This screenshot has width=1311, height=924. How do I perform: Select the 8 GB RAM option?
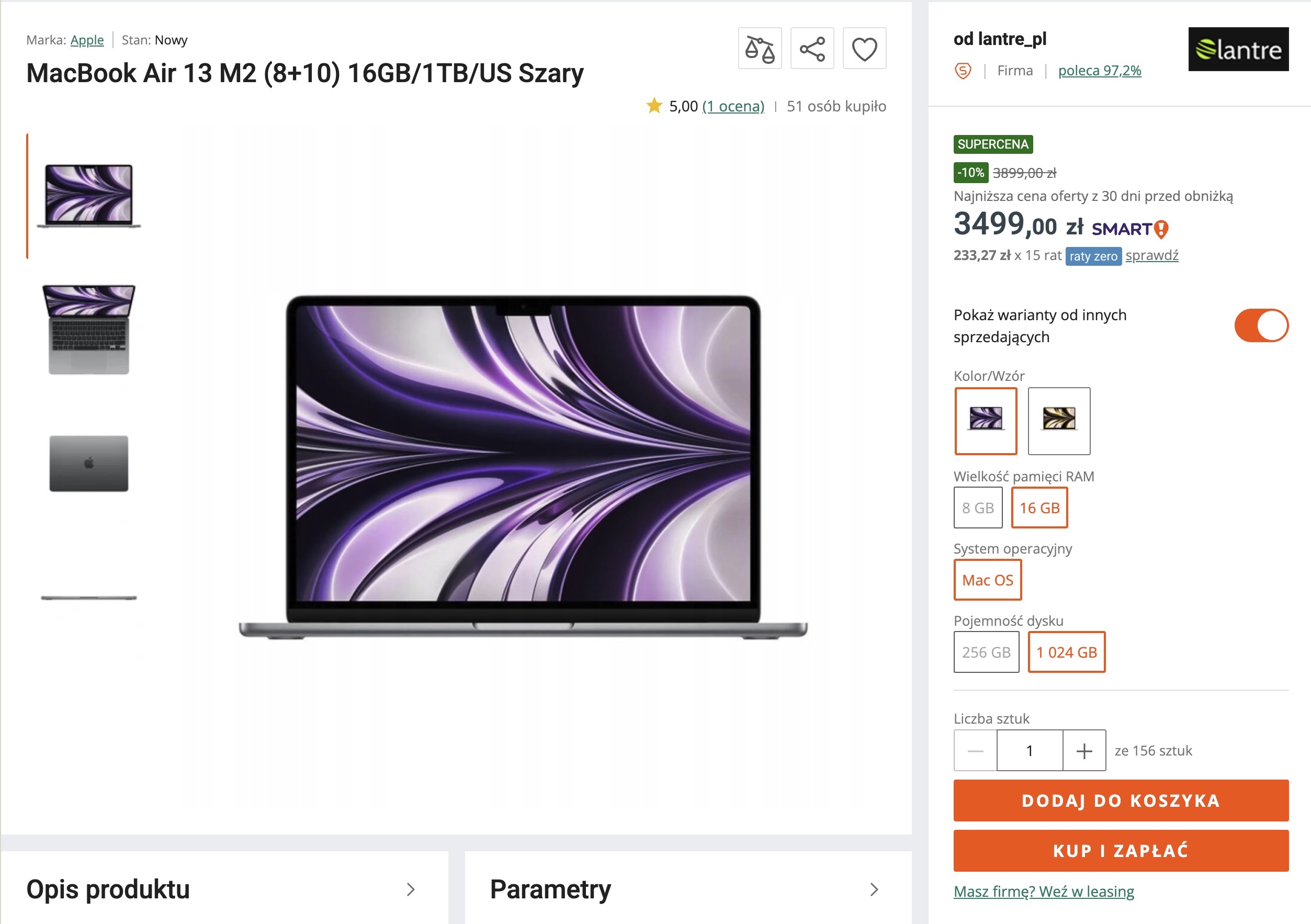point(978,508)
